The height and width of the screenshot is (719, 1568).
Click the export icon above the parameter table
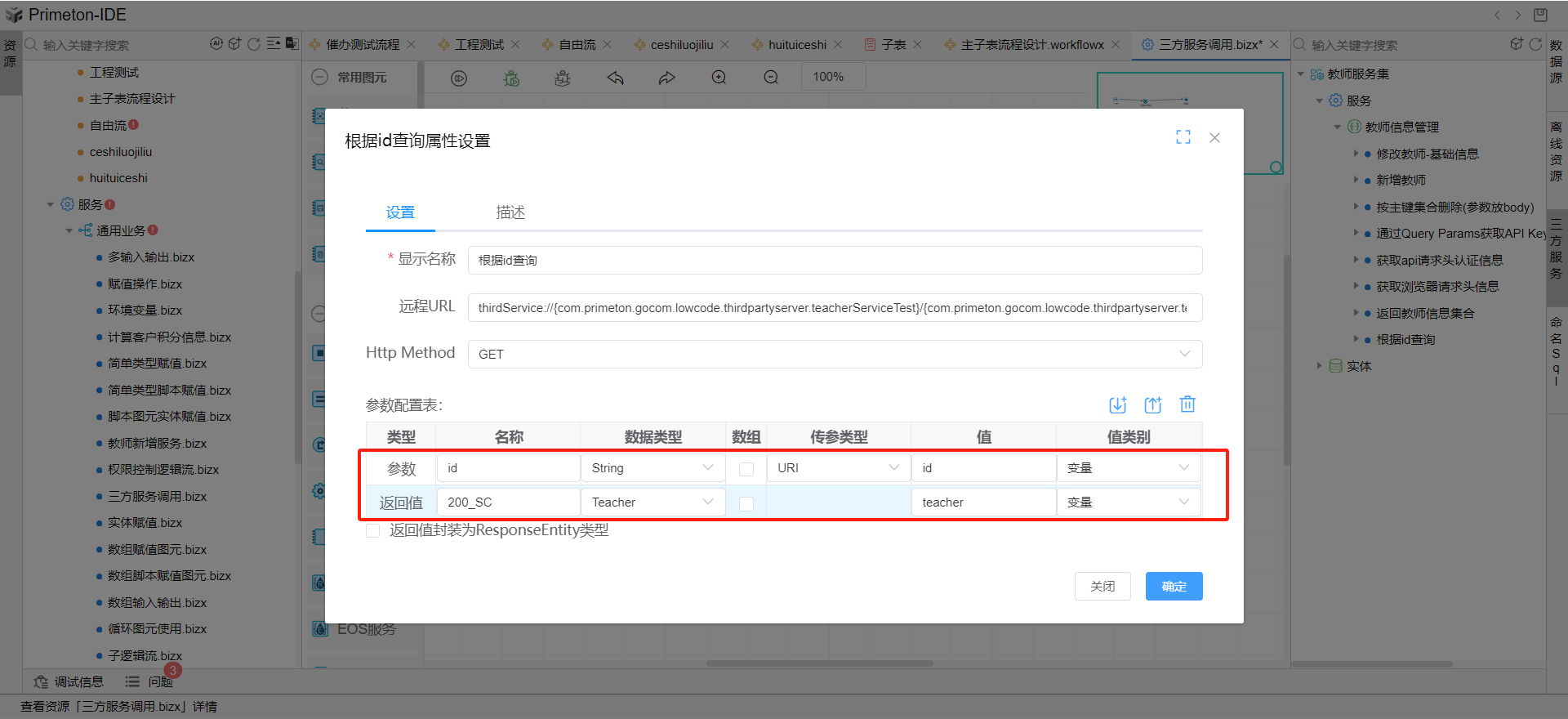click(1152, 404)
